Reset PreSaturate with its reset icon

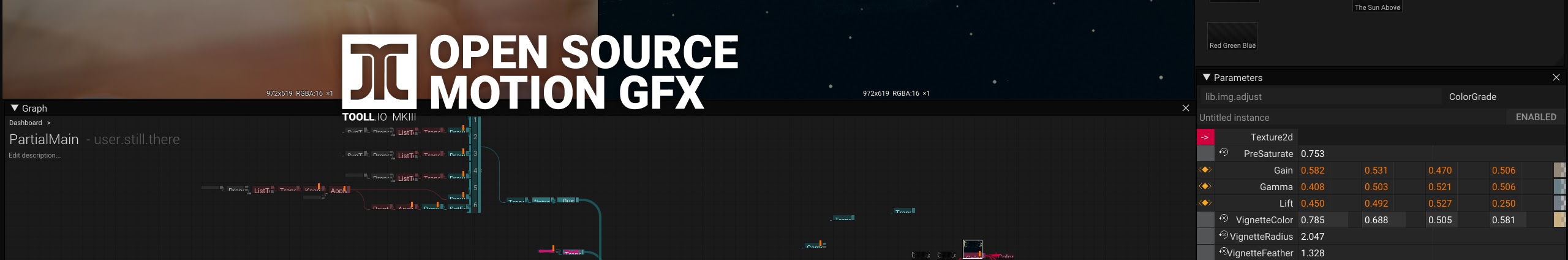1223,153
